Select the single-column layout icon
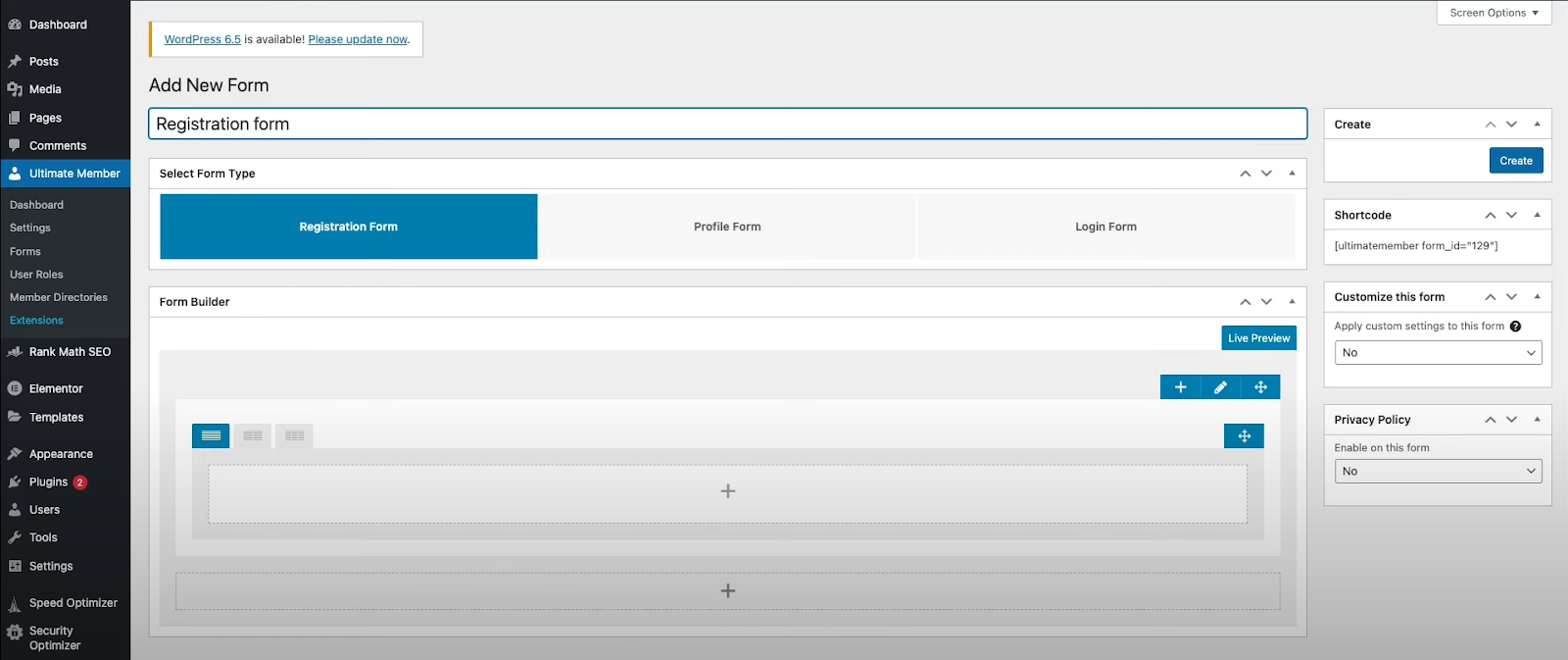 (x=211, y=435)
